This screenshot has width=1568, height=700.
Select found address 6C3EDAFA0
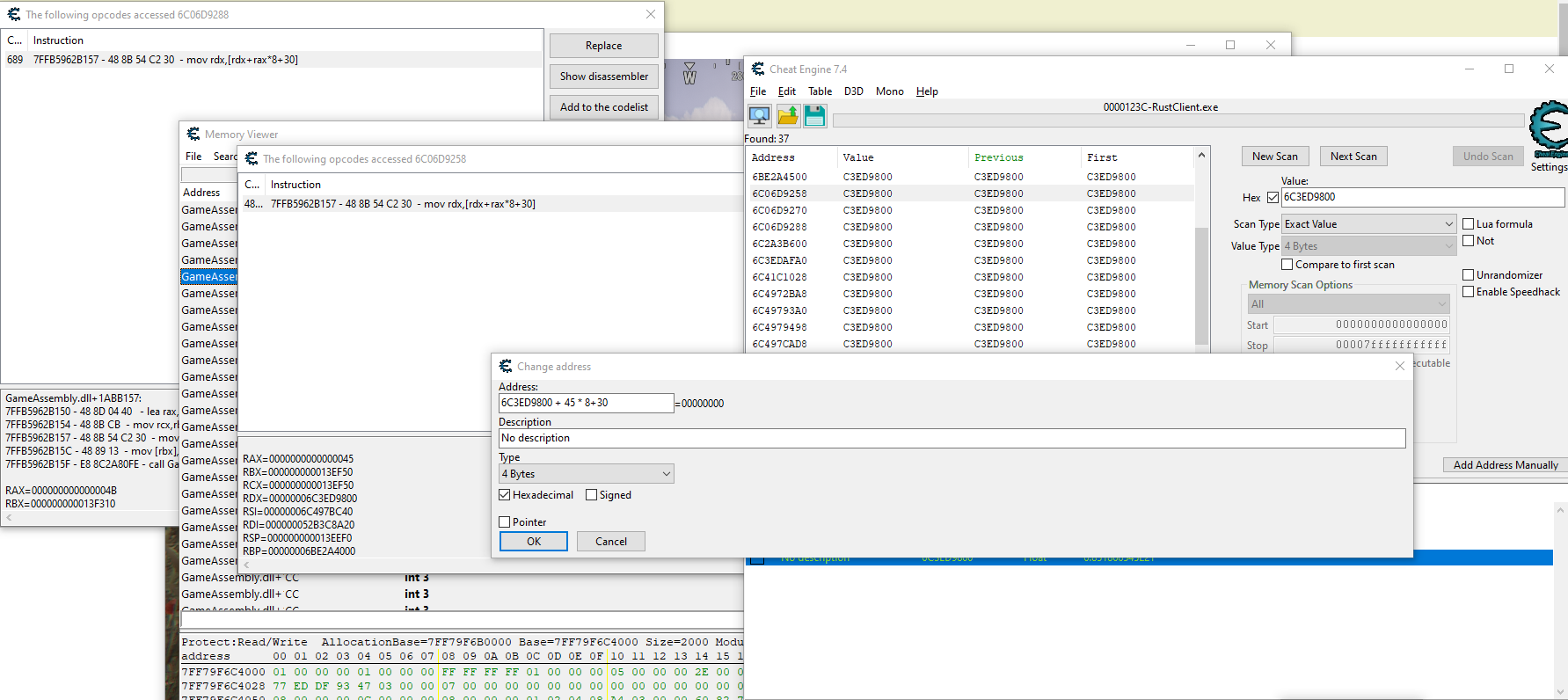click(970, 260)
